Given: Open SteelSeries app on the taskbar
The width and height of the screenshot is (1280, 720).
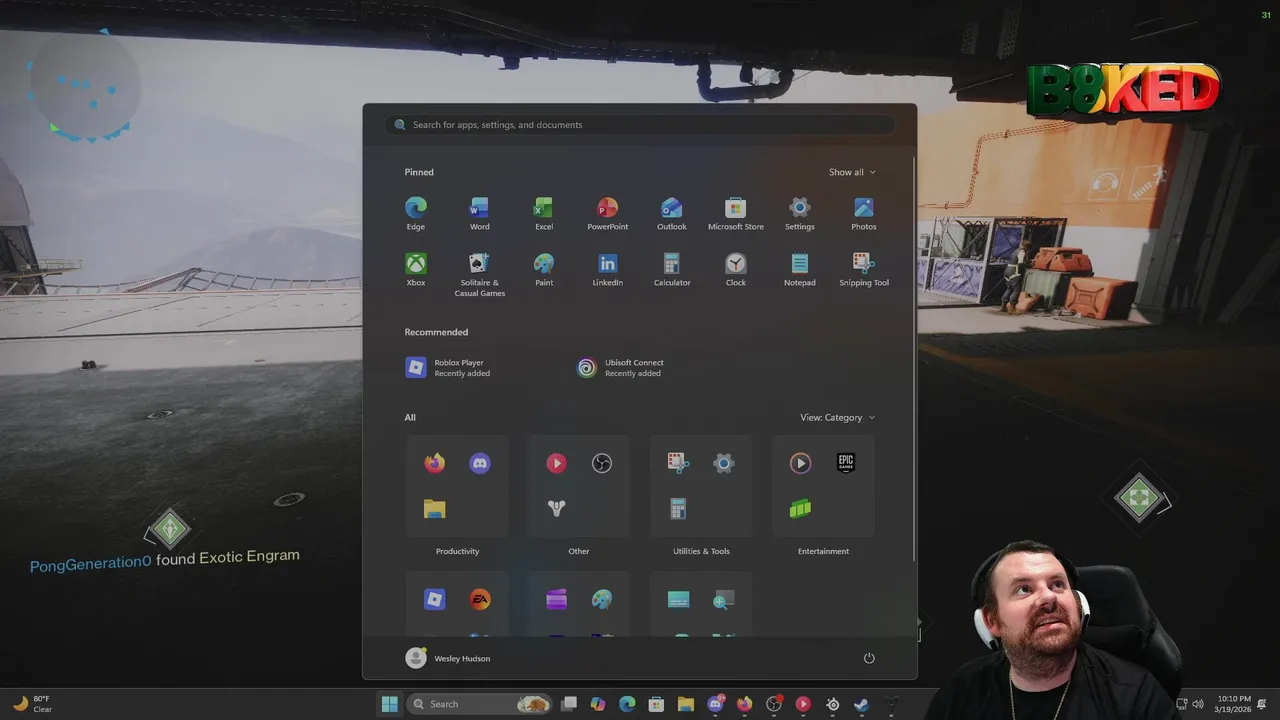Looking at the screenshot, I should (832, 704).
